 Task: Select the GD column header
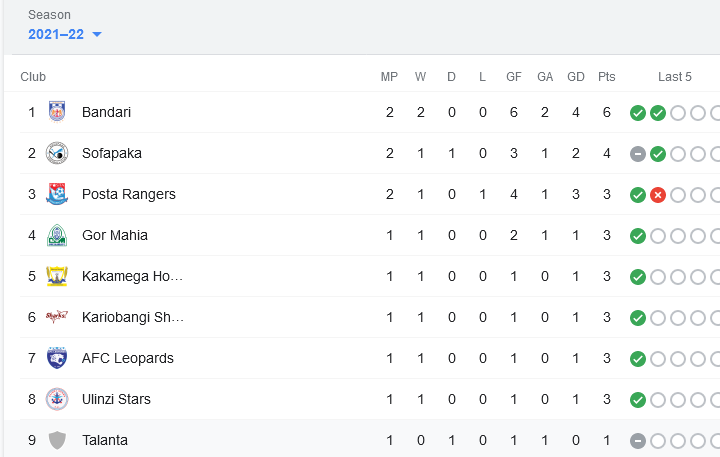tap(576, 77)
